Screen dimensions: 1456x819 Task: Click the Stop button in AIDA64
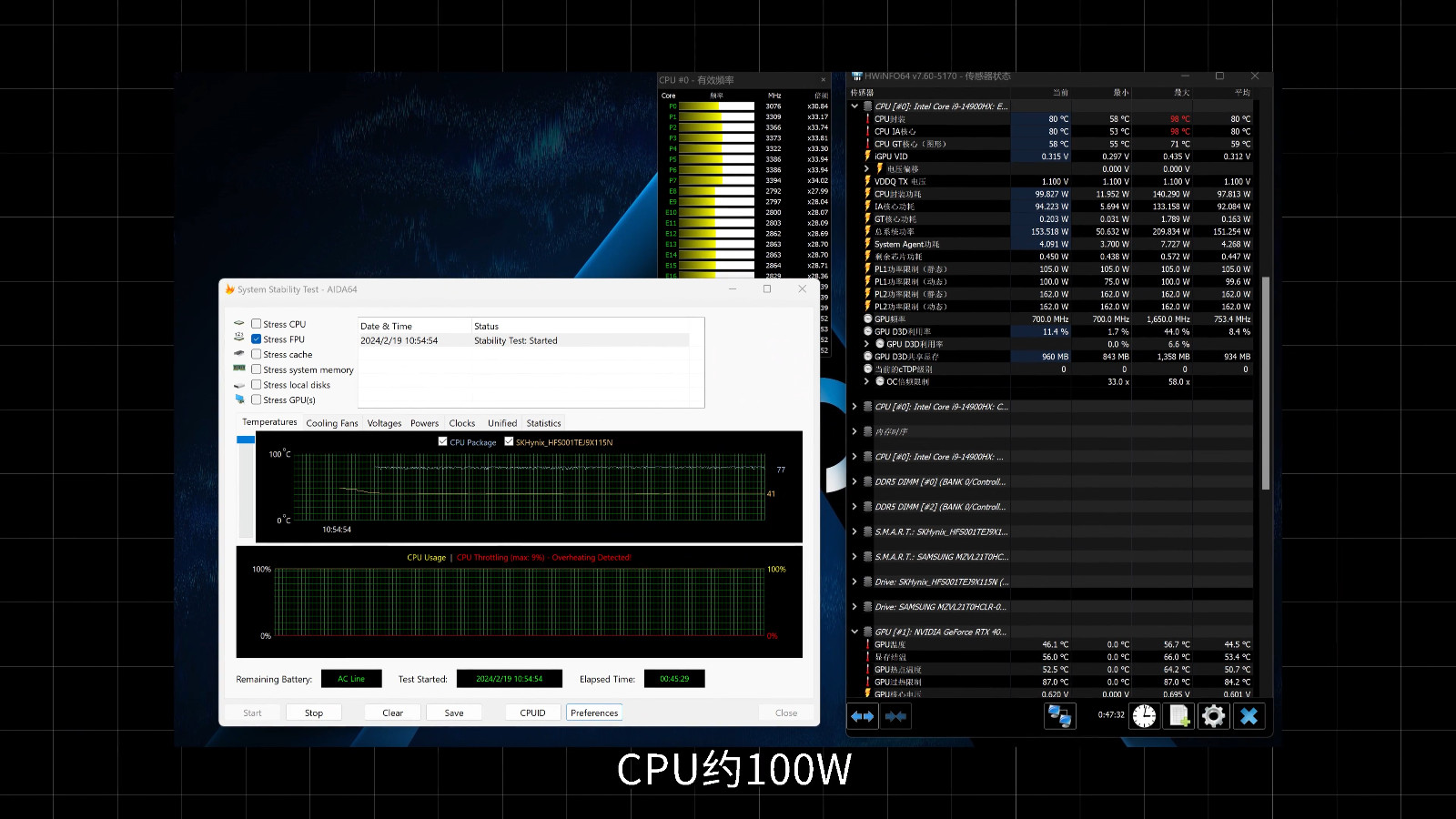314,713
